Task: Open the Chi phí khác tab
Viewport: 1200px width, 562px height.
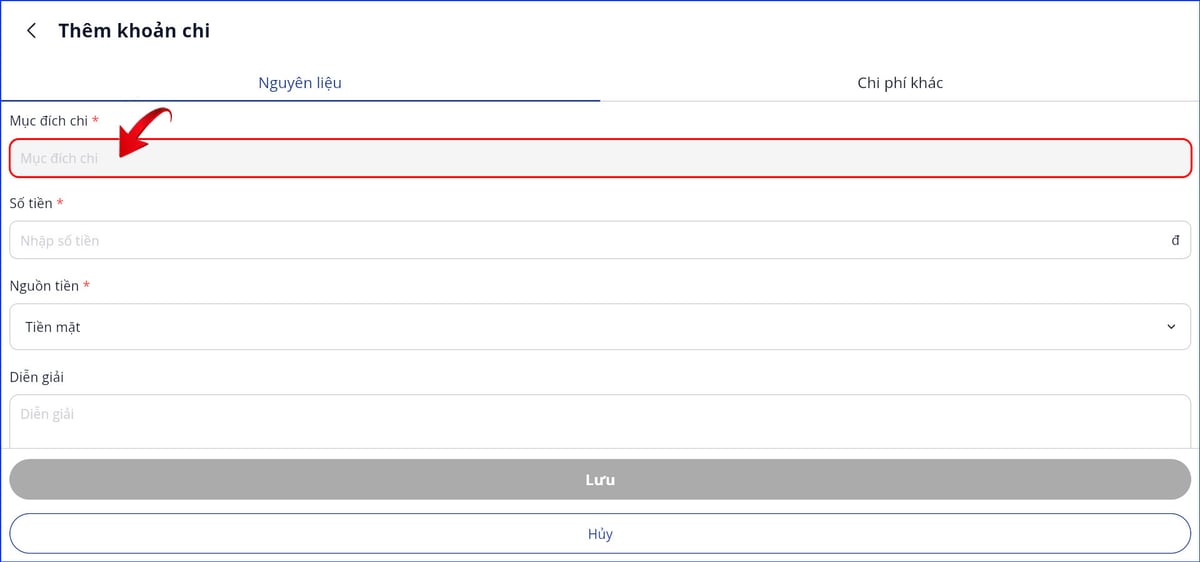Action: (x=900, y=83)
